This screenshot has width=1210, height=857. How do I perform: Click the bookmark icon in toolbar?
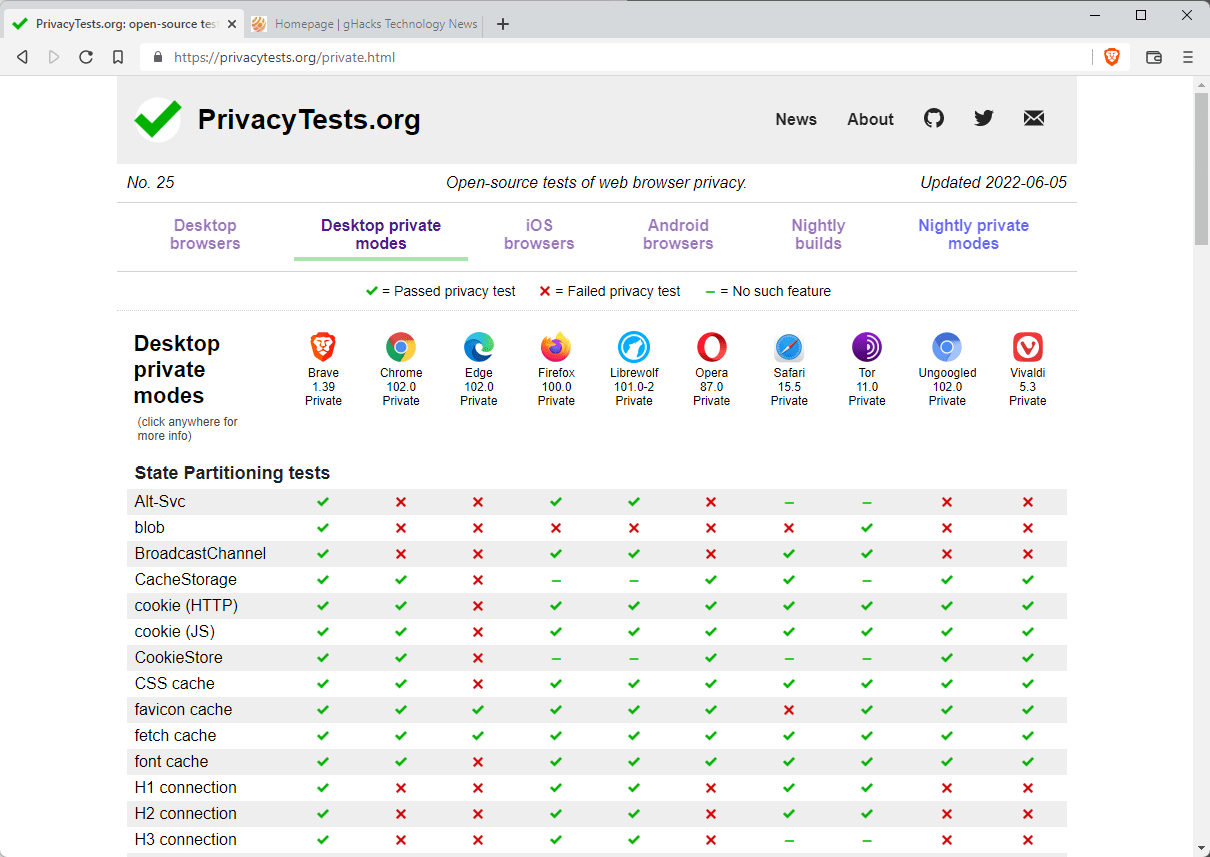[118, 57]
